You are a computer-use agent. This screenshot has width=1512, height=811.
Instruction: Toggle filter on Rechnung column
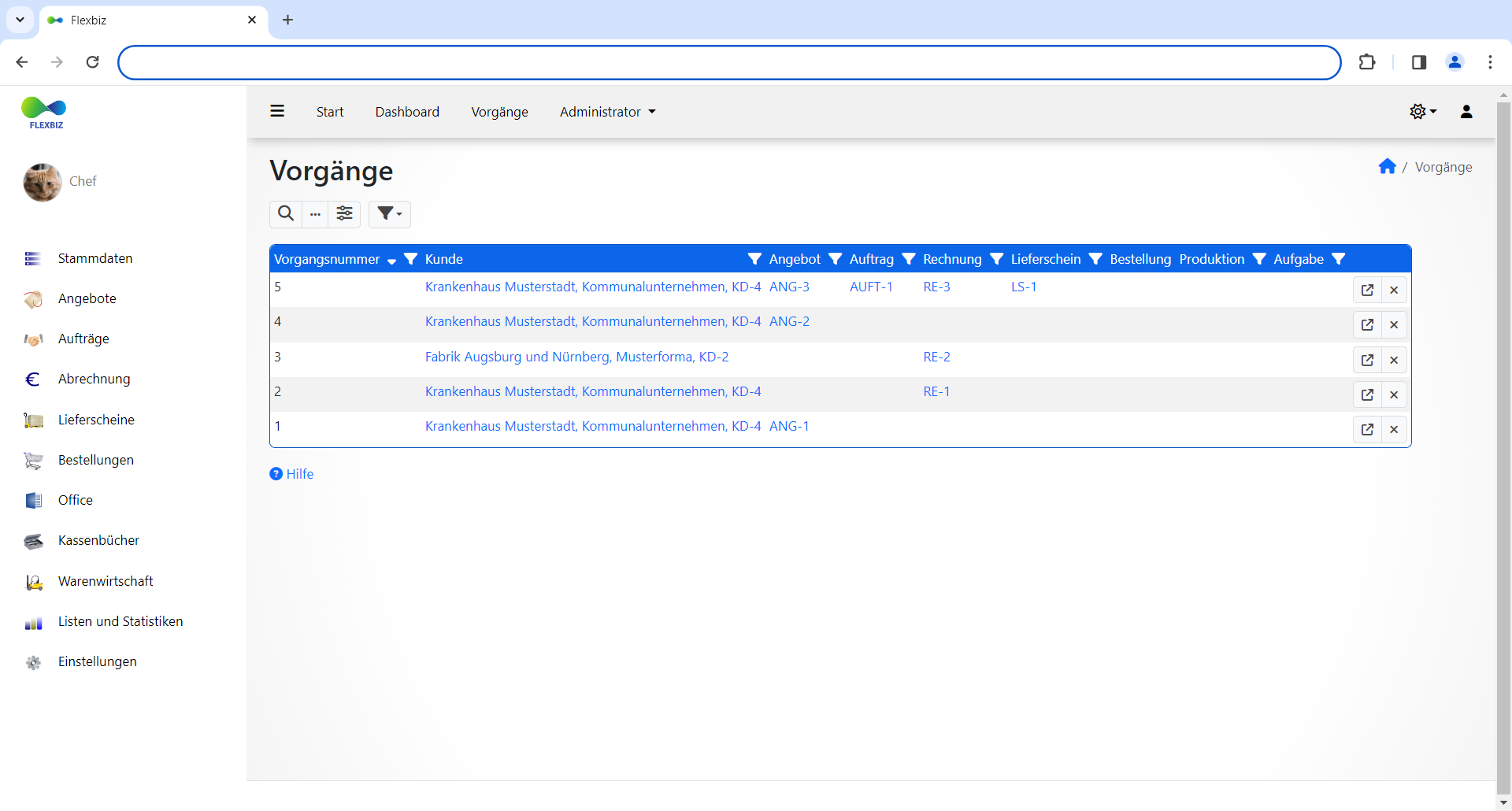pos(996,259)
